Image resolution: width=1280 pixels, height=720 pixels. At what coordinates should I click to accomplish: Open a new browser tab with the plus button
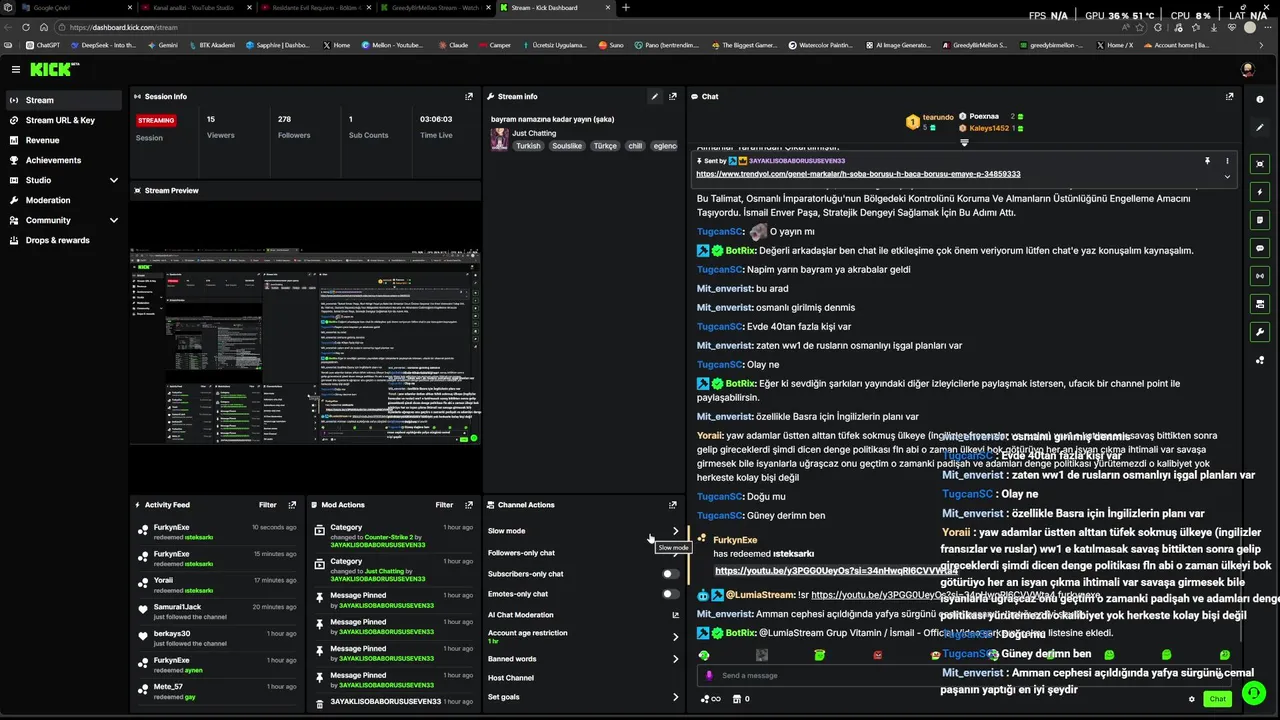[626, 7]
